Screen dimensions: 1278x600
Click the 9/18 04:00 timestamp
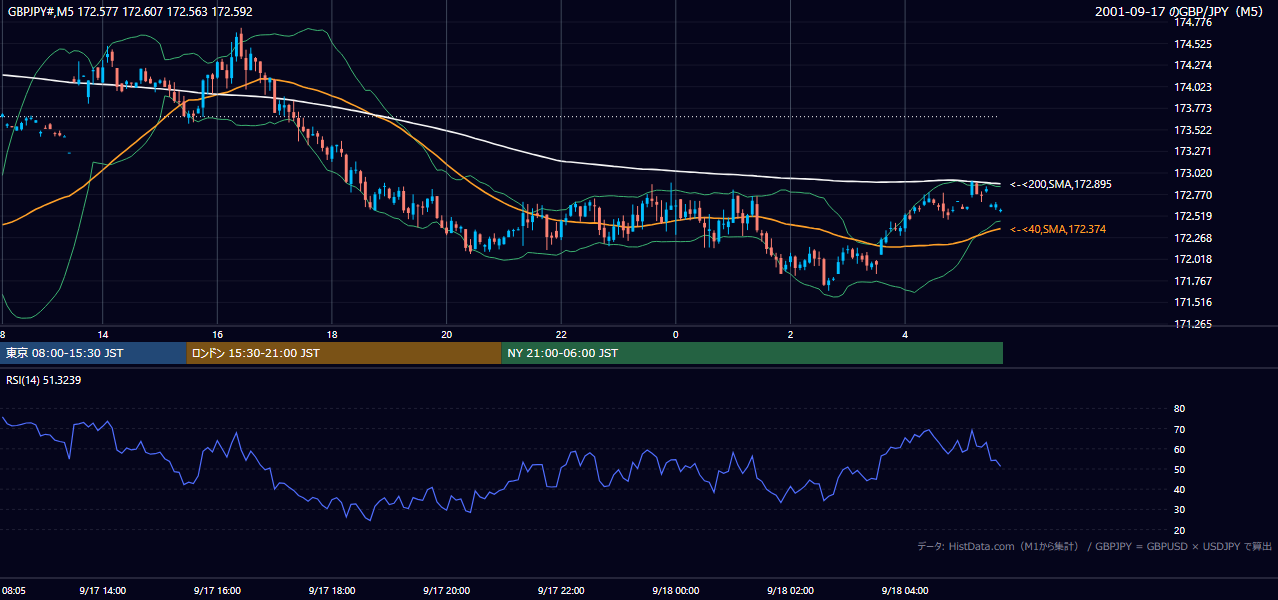tap(905, 591)
